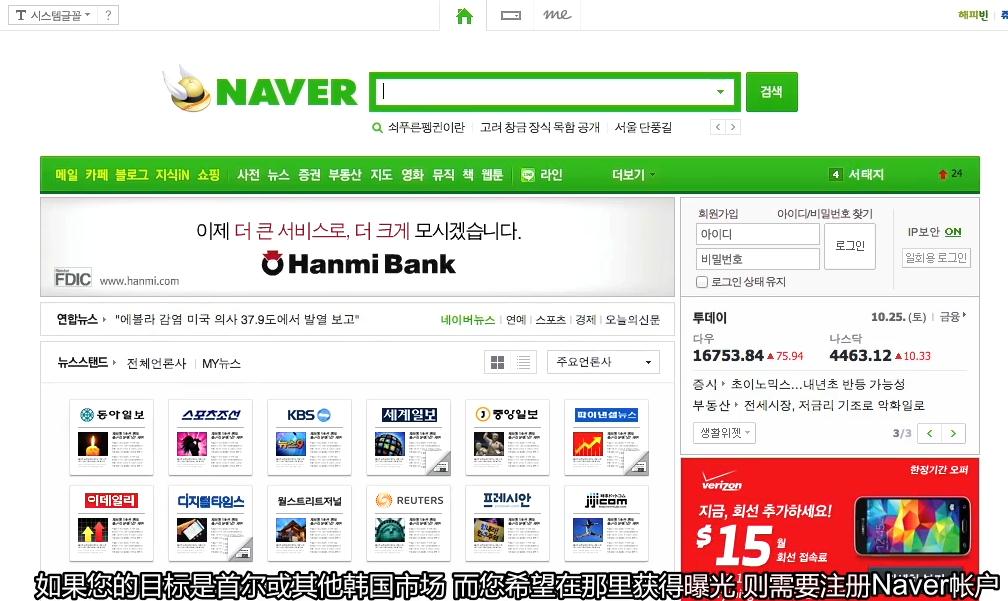
Task: Open the 동아일보 newspaper thumbnail
Action: (x=111, y=437)
